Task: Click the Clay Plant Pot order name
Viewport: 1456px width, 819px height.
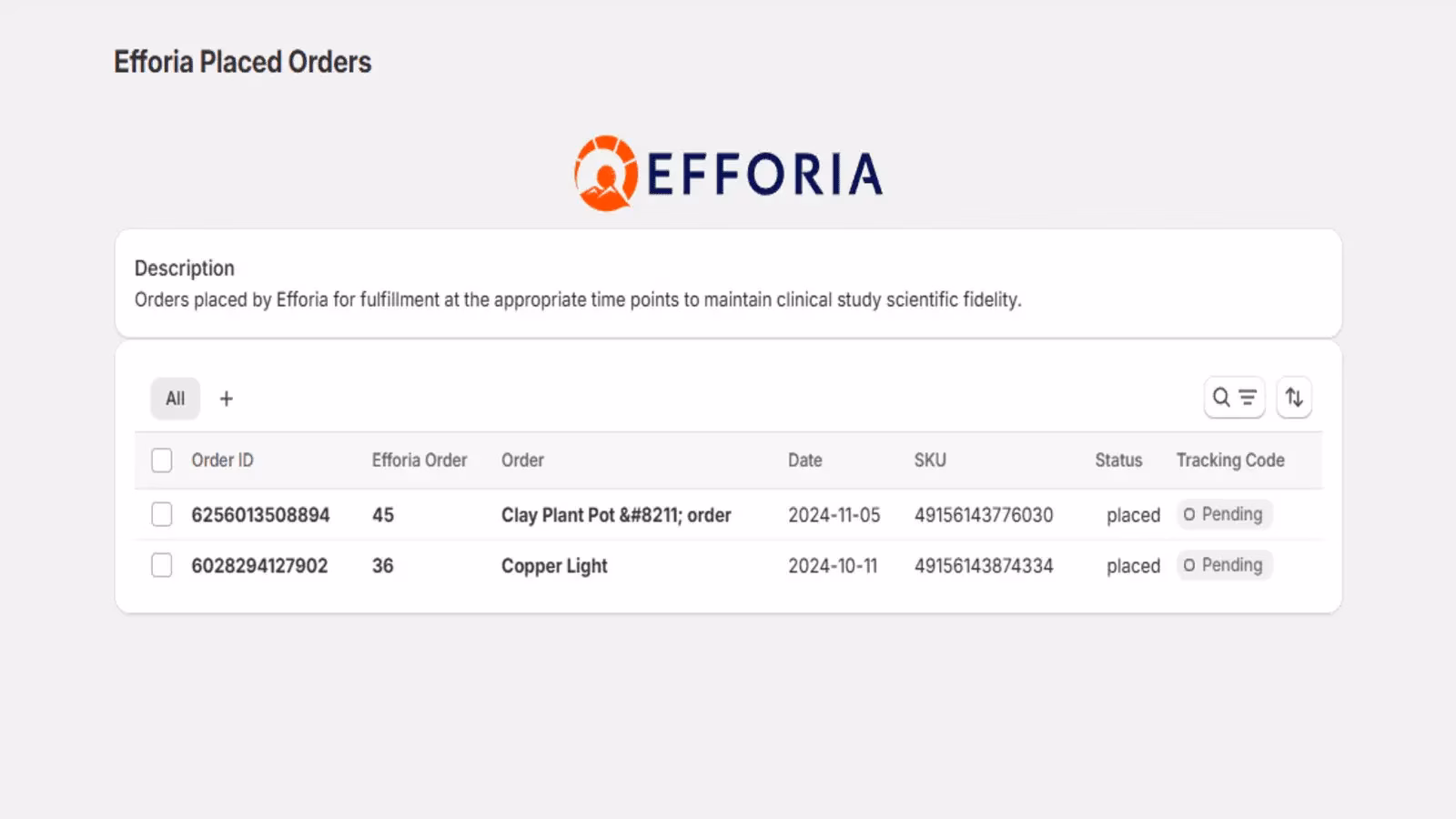Action: pyautogui.click(x=616, y=515)
